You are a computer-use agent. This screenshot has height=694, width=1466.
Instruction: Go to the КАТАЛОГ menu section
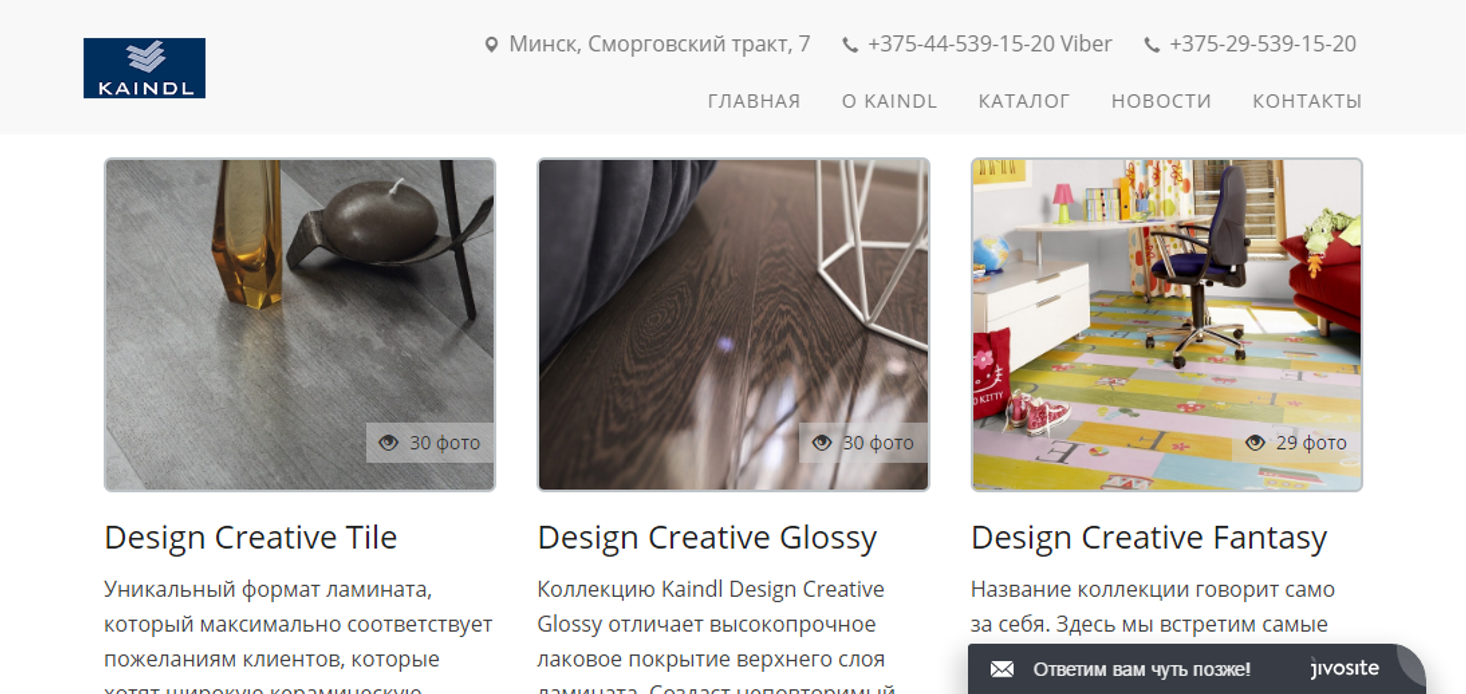point(1024,101)
